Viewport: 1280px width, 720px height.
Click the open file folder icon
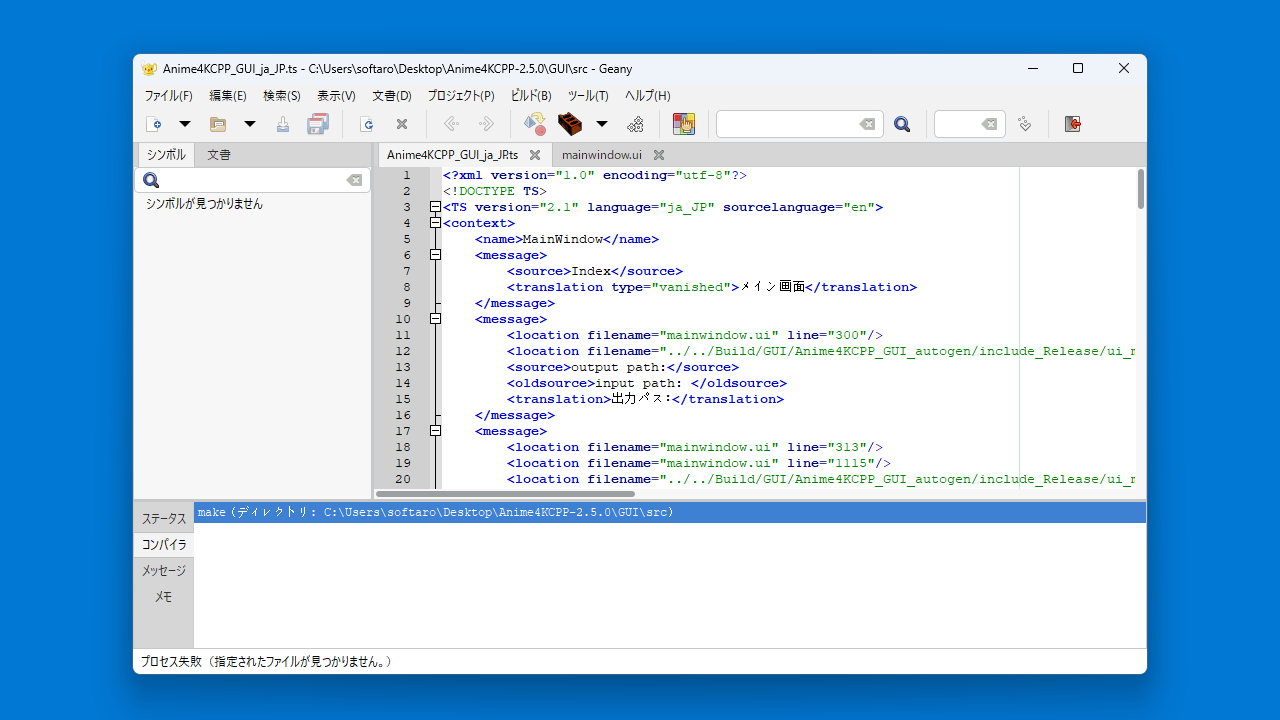click(x=218, y=124)
